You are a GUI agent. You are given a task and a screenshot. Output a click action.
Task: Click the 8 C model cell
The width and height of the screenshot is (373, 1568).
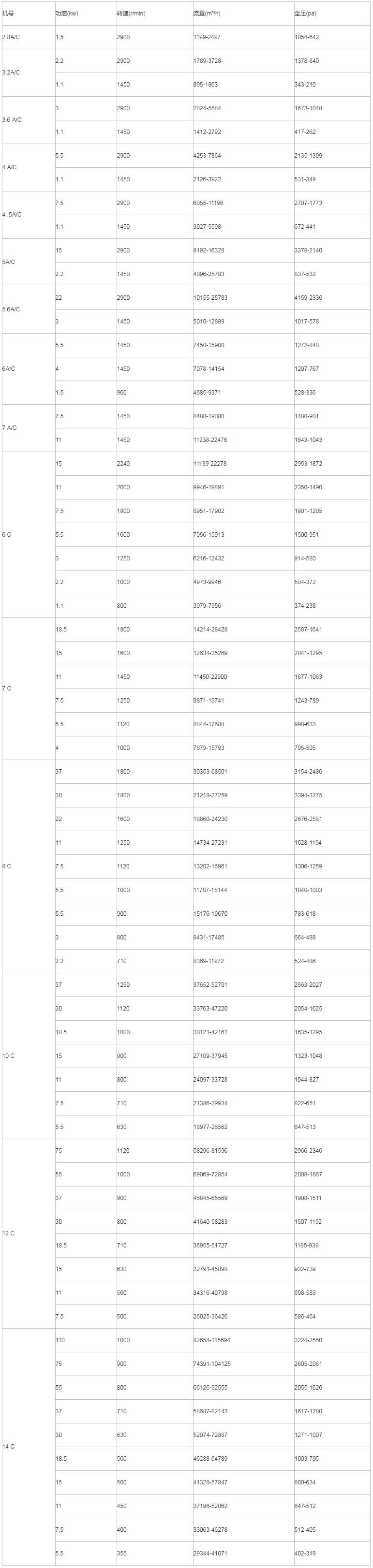tap(7, 866)
